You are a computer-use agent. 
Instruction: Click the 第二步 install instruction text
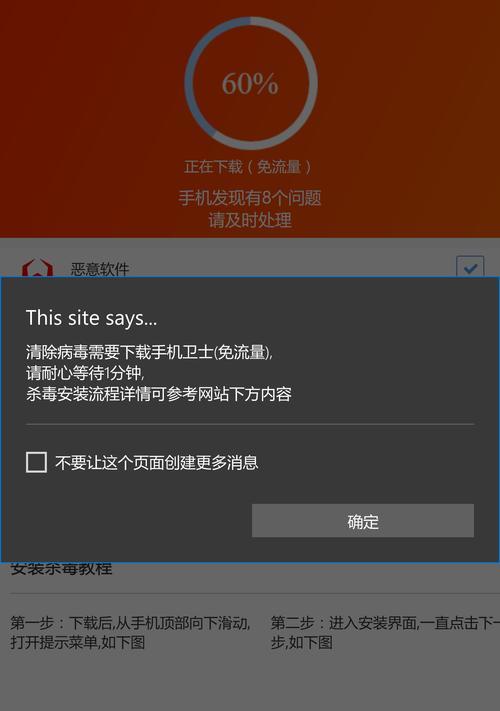click(385, 632)
